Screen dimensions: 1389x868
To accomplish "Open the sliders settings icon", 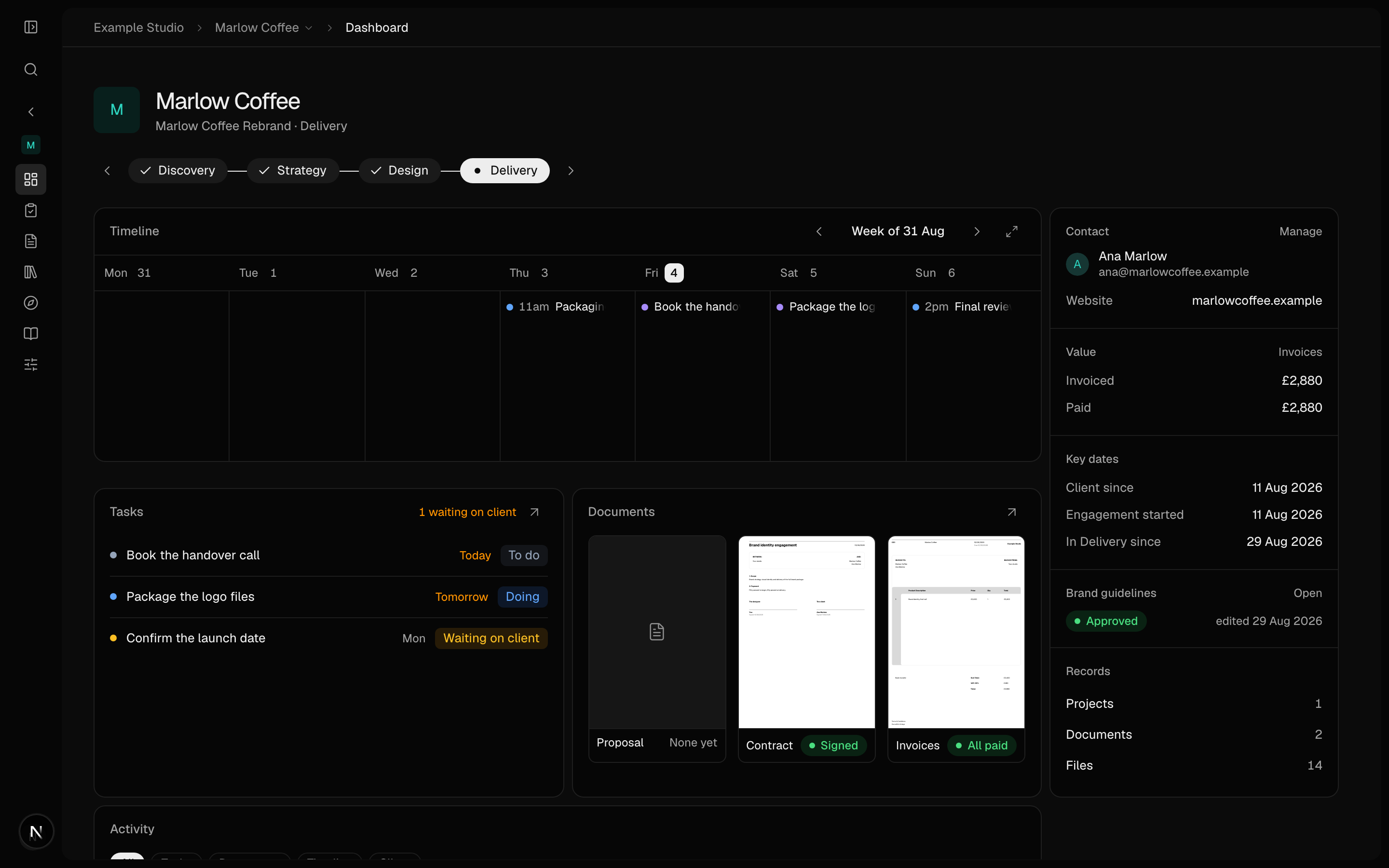I will pos(31,365).
